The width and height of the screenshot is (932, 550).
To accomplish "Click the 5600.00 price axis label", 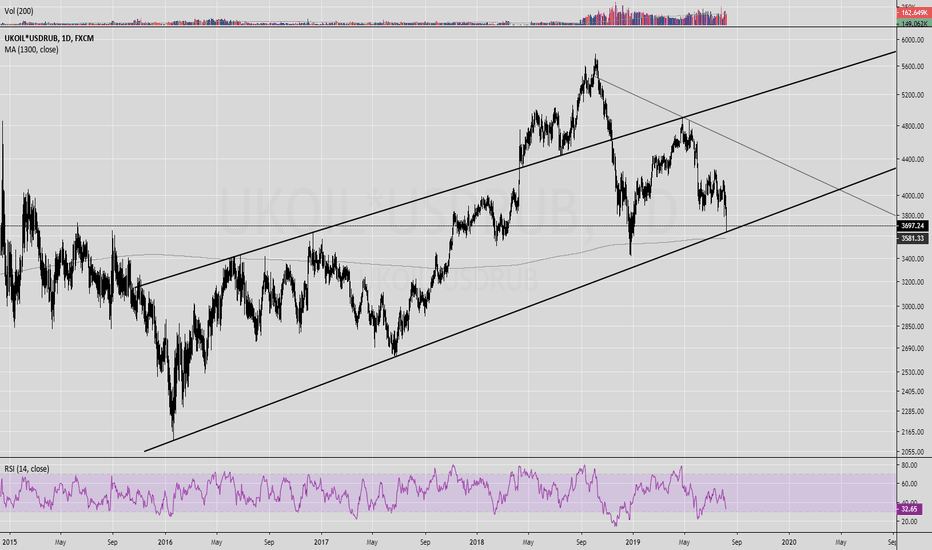I will click(x=912, y=67).
